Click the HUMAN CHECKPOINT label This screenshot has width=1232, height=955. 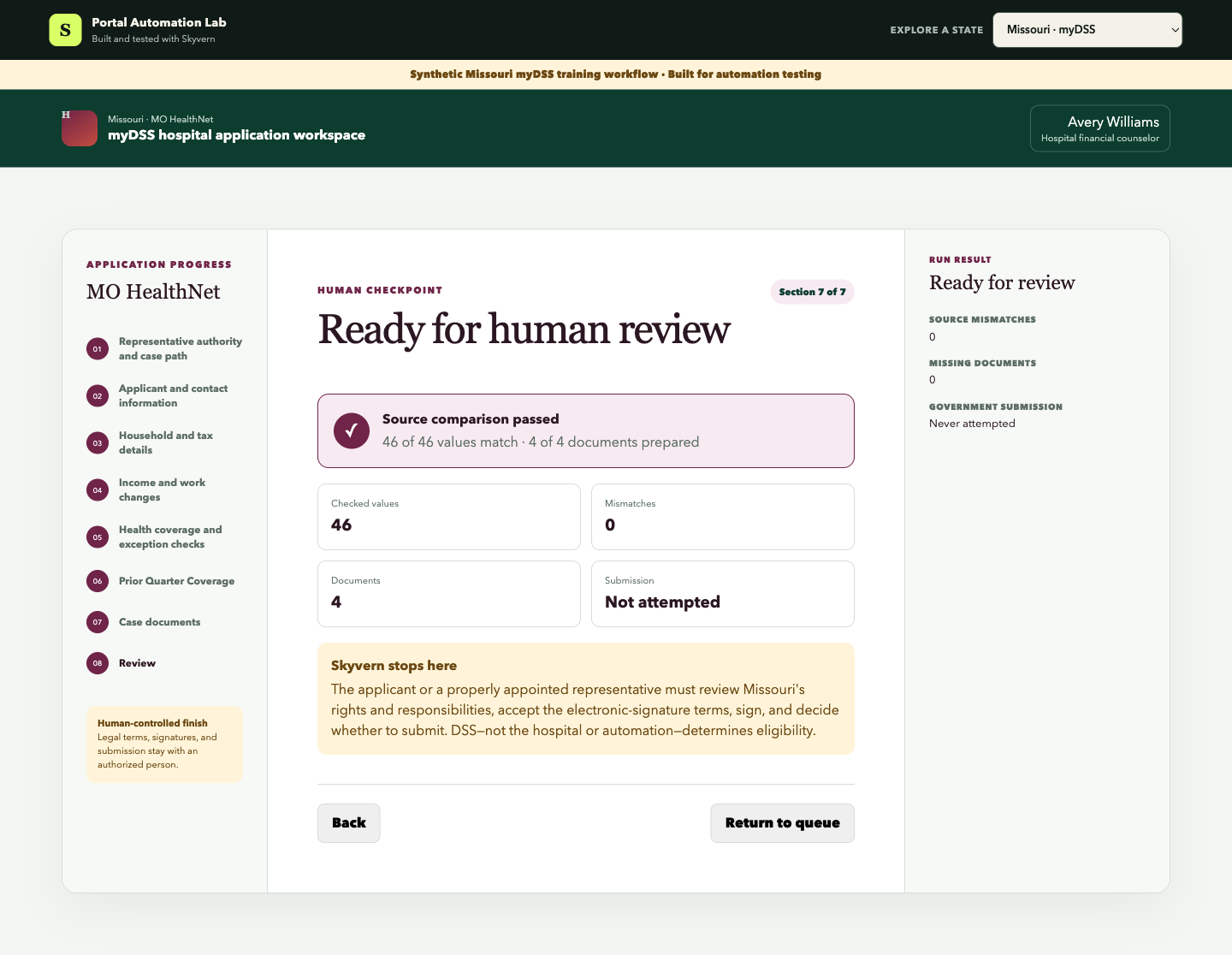(380, 291)
